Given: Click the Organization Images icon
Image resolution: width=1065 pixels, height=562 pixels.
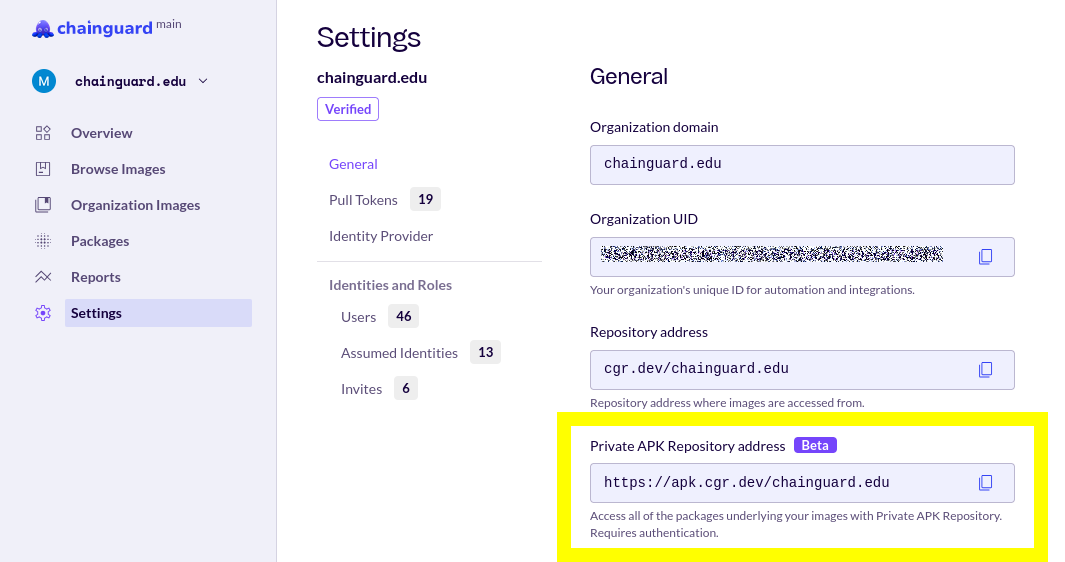Looking at the screenshot, I should 43,205.
